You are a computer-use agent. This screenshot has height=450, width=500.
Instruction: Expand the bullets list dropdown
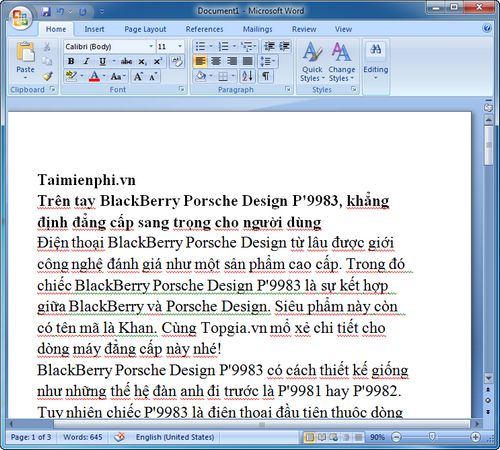(x=211, y=46)
